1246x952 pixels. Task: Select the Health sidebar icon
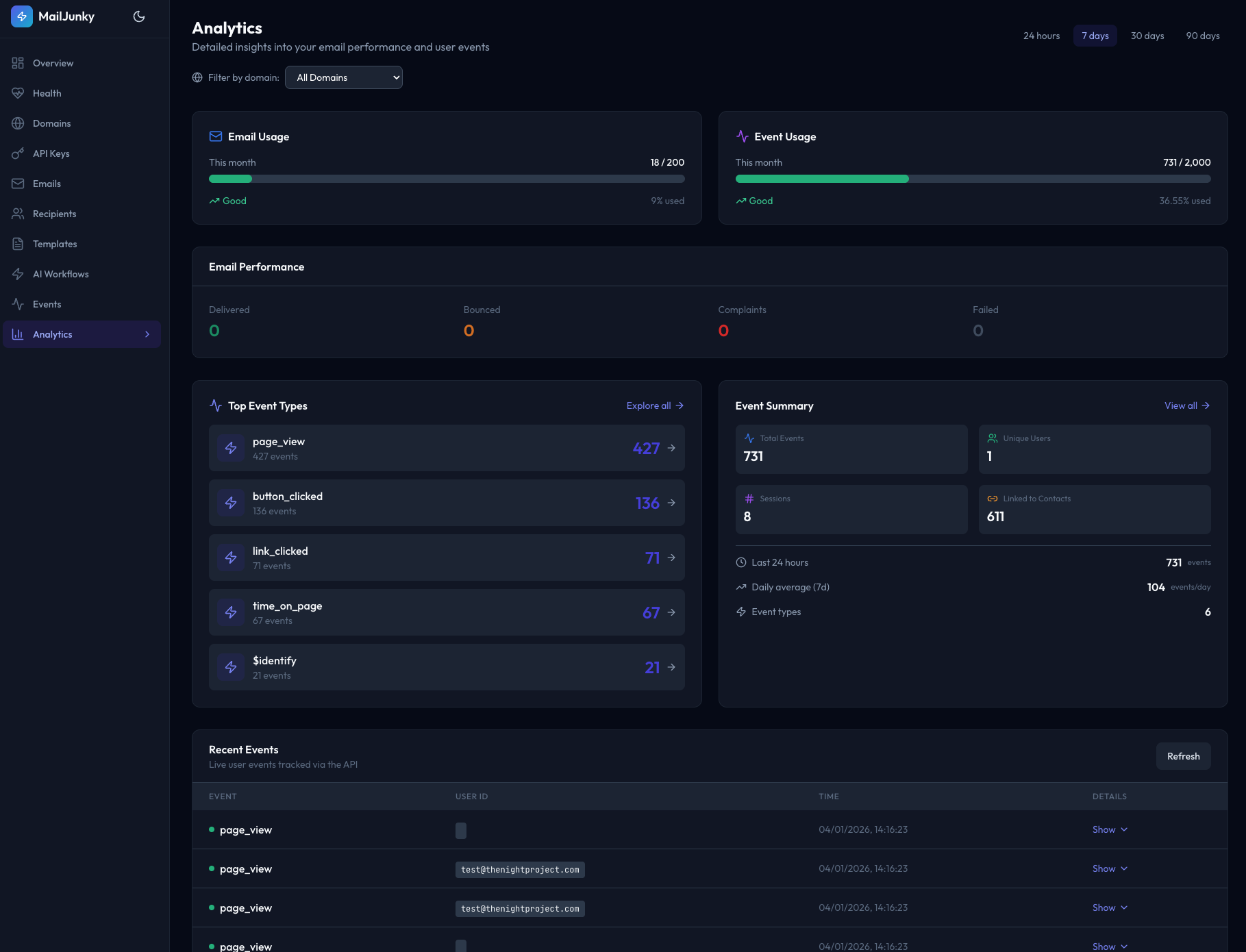coord(18,93)
